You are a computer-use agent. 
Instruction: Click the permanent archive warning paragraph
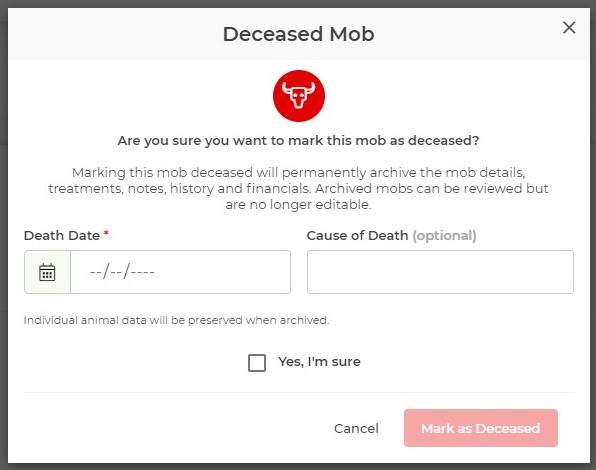298,188
